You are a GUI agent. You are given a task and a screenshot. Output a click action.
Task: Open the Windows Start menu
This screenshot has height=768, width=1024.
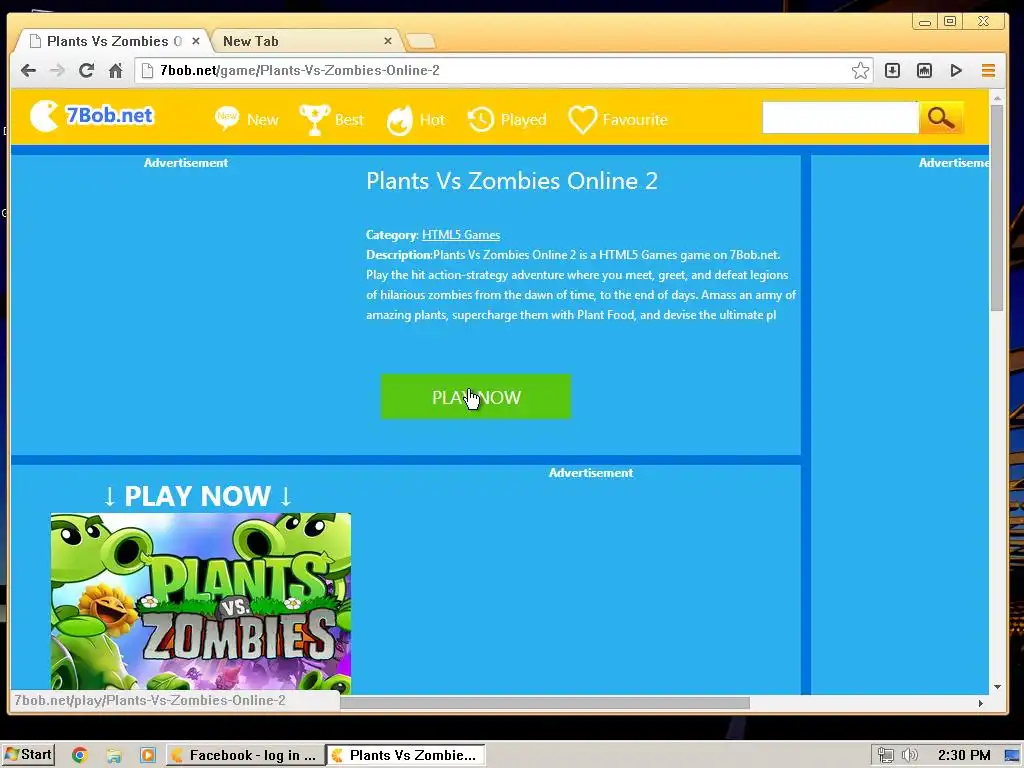coord(28,755)
